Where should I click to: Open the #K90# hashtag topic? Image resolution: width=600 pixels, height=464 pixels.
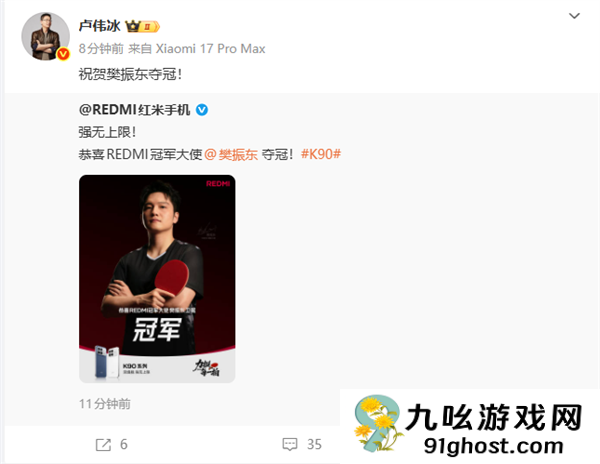pos(321,154)
